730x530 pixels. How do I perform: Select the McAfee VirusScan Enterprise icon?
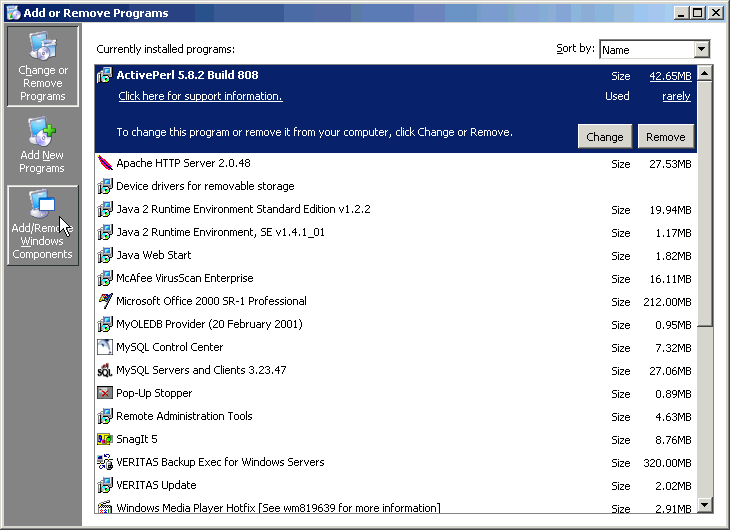[x=105, y=278]
